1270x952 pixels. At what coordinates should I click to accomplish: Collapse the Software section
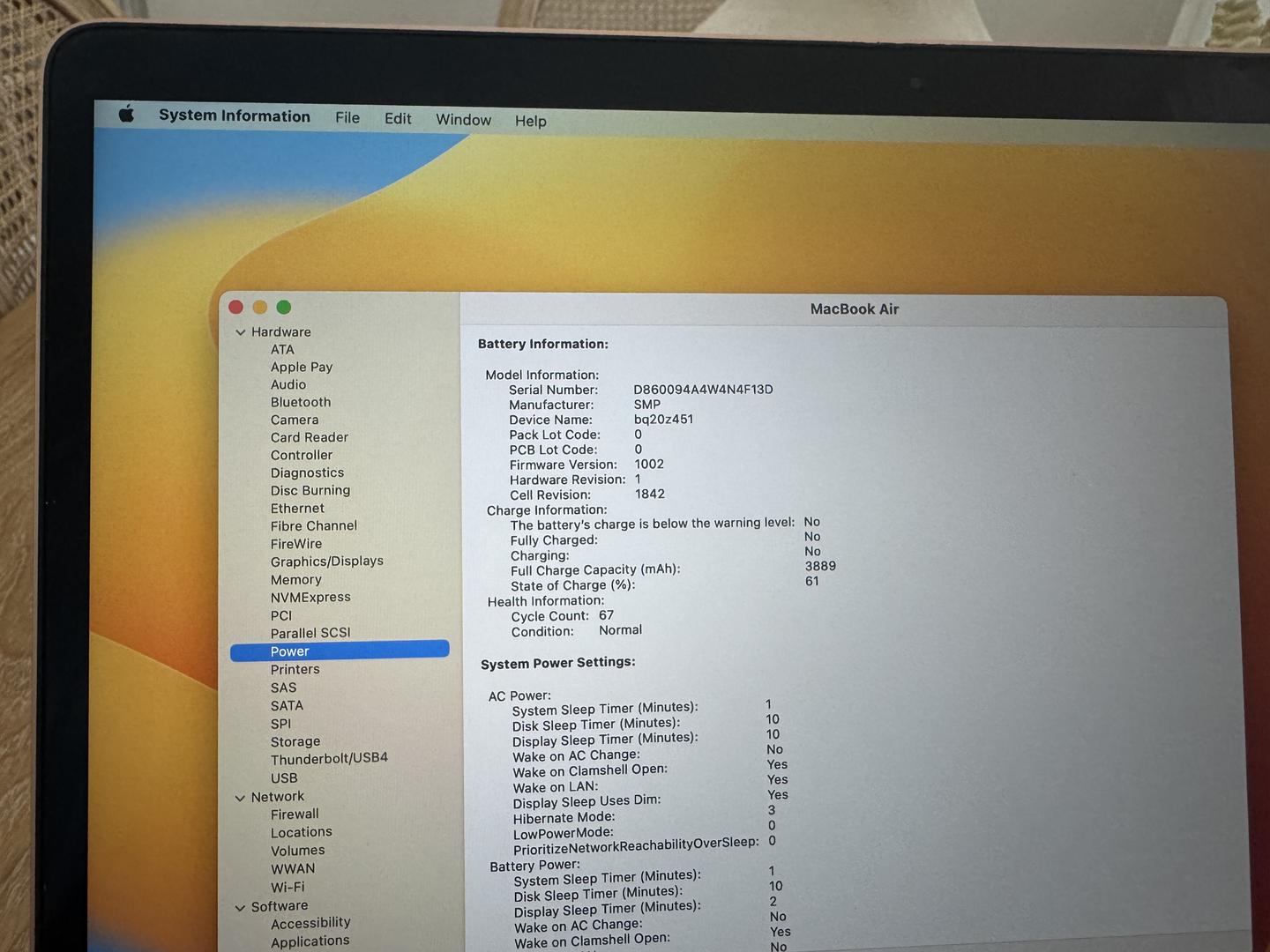[240, 907]
